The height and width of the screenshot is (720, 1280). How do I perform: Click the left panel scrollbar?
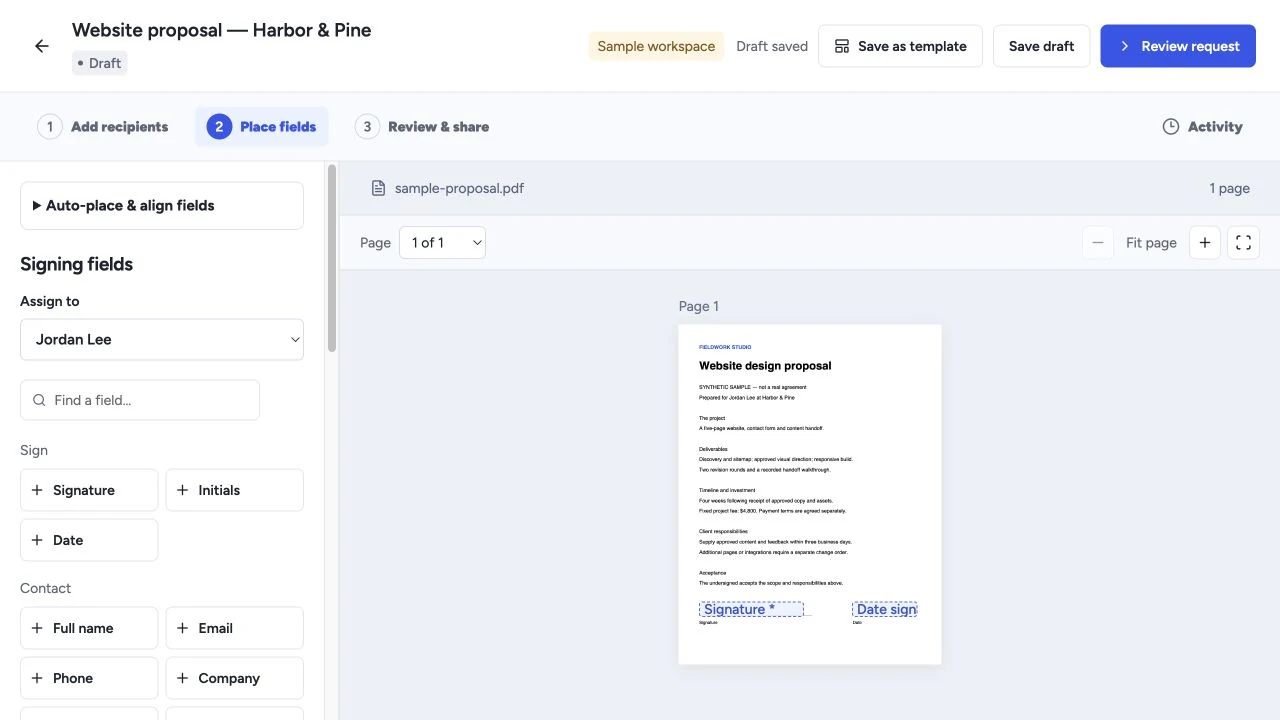[332, 258]
